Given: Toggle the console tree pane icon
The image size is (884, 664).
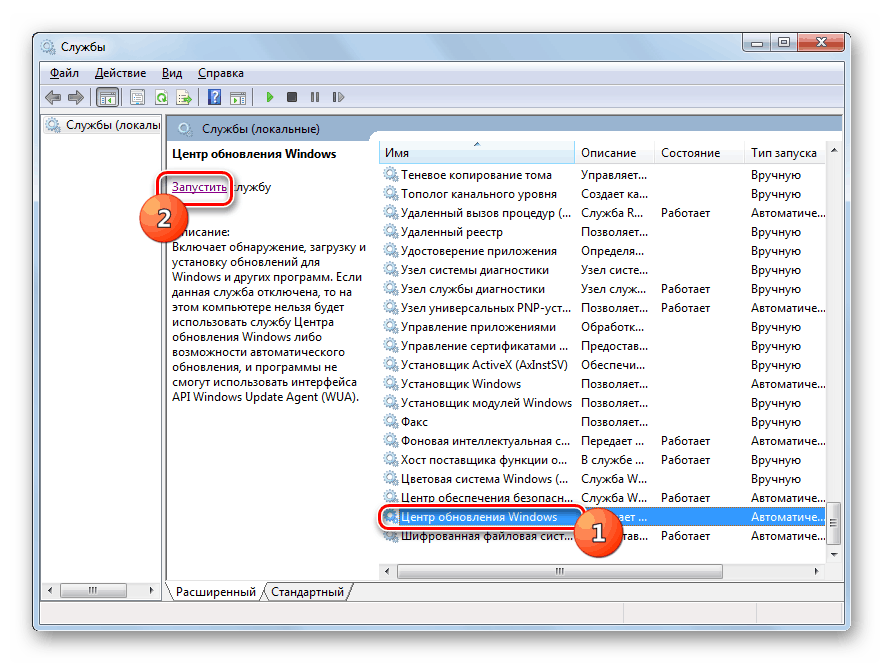Looking at the screenshot, I should [107, 98].
